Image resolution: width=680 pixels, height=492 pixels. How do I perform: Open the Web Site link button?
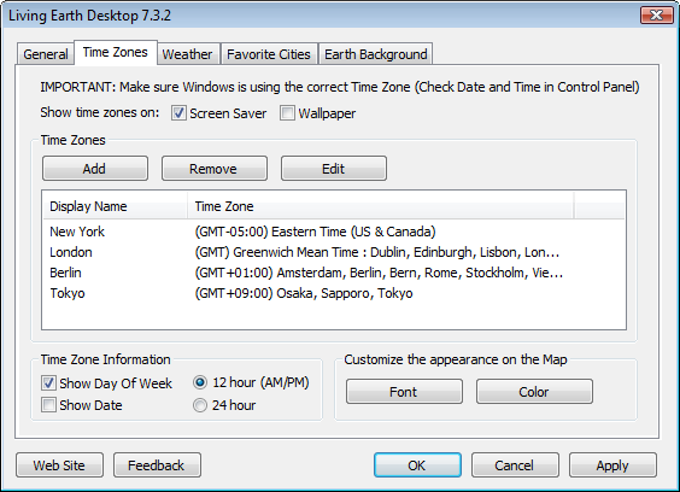click(59, 465)
